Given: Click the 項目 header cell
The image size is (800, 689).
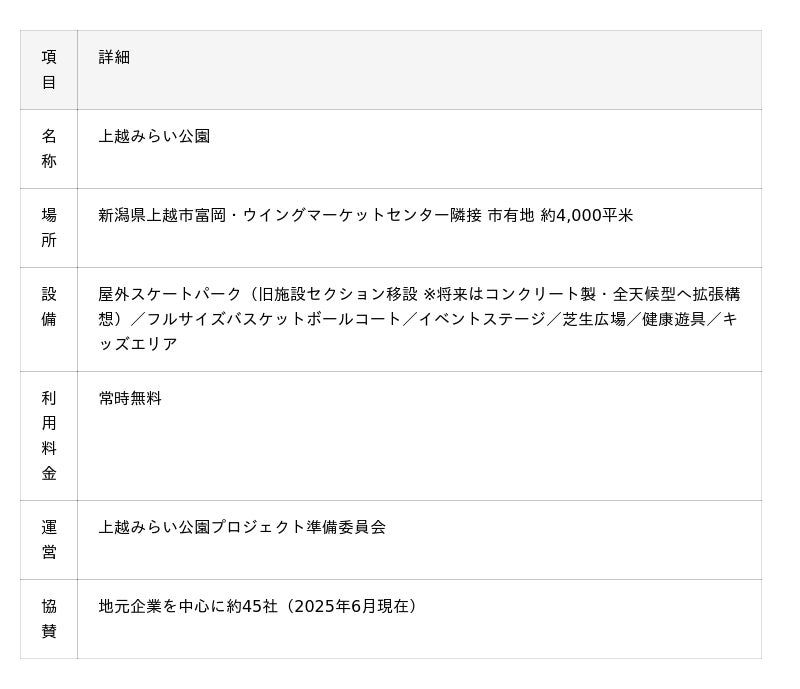Looking at the screenshot, I should [x=49, y=70].
